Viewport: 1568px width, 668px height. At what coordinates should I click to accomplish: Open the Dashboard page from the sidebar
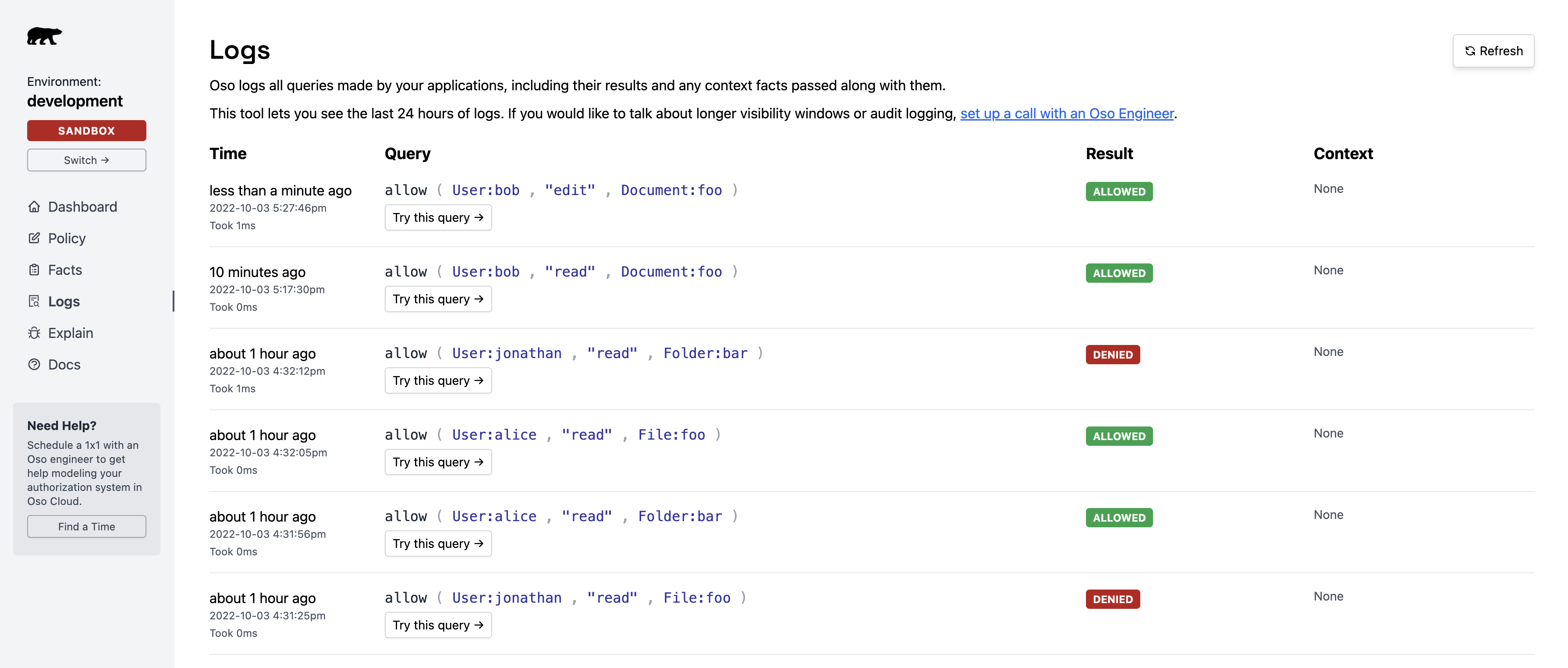pos(82,207)
